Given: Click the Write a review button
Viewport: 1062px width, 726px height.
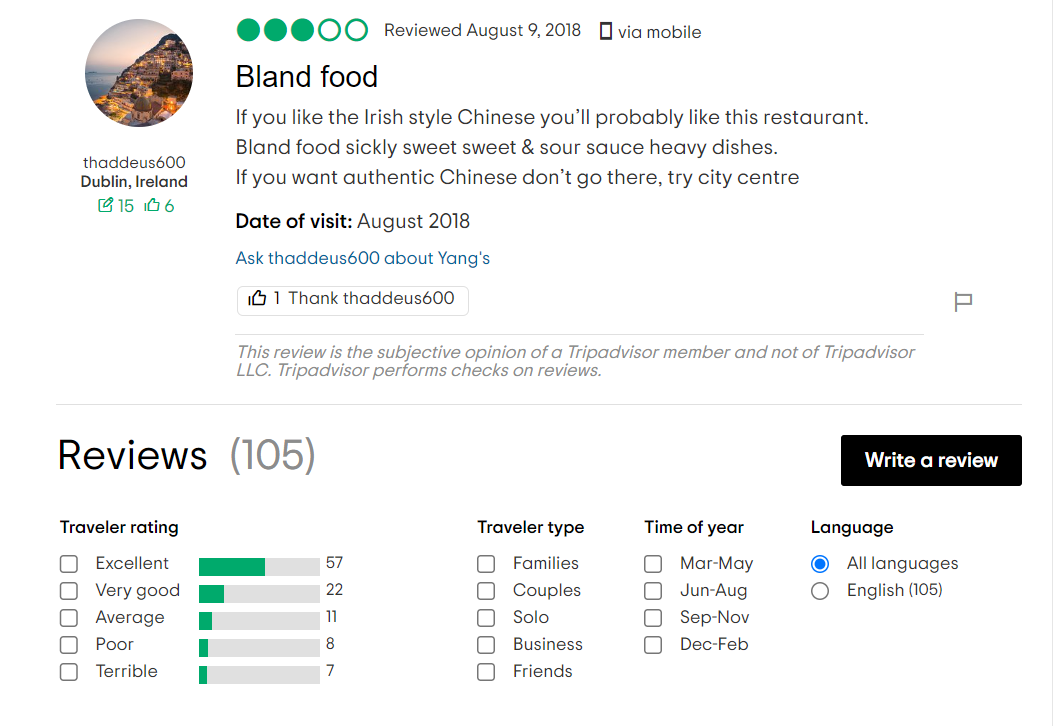Looking at the screenshot, I should [930, 460].
